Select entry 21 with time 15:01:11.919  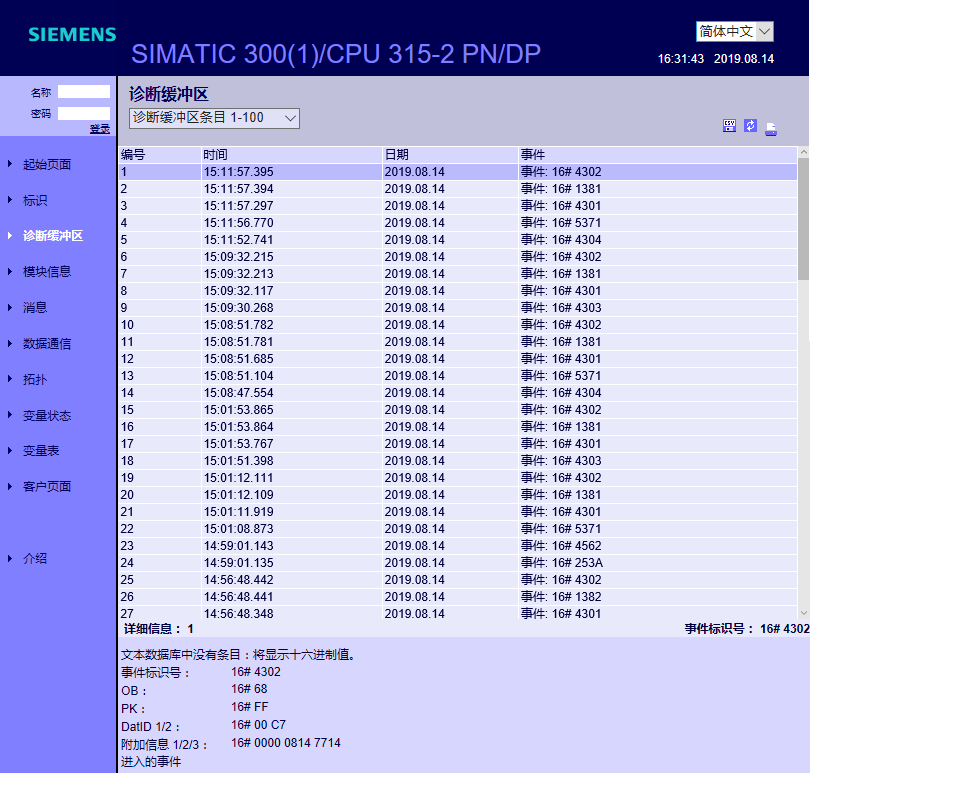(458, 512)
